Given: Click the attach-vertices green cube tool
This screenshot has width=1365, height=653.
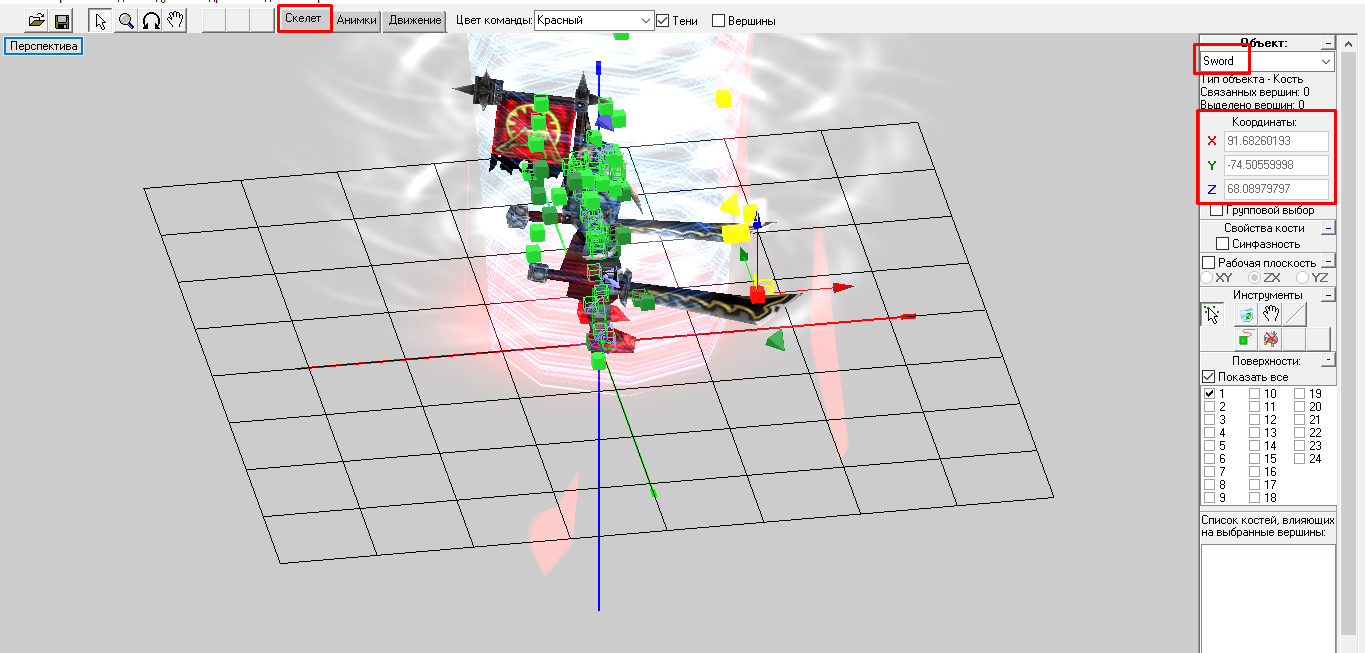Looking at the screenshot, I should tap(1246, 339).
